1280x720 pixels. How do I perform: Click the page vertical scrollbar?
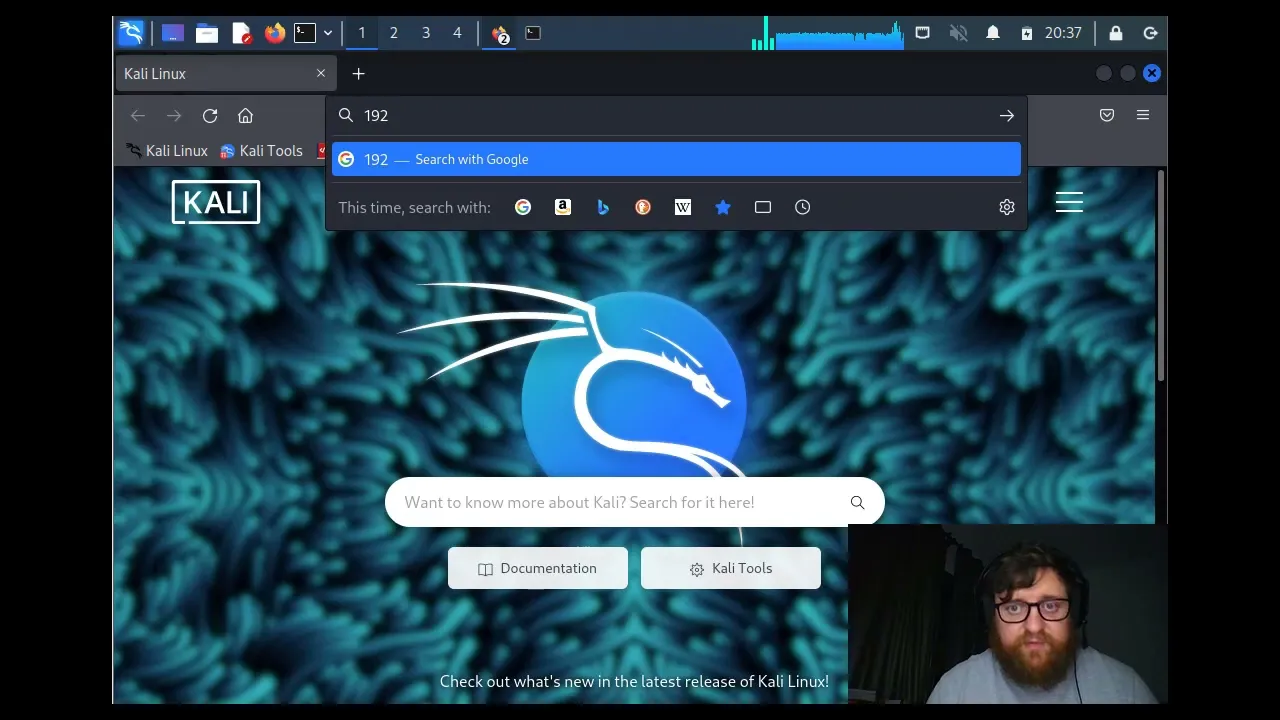[x=1161, y=275]
